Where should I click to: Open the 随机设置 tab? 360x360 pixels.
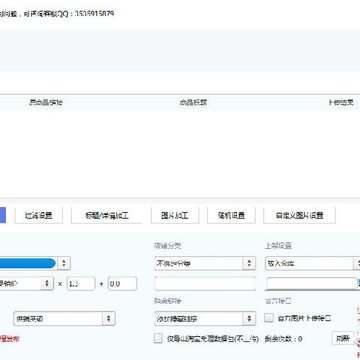(x=231, y=215)
